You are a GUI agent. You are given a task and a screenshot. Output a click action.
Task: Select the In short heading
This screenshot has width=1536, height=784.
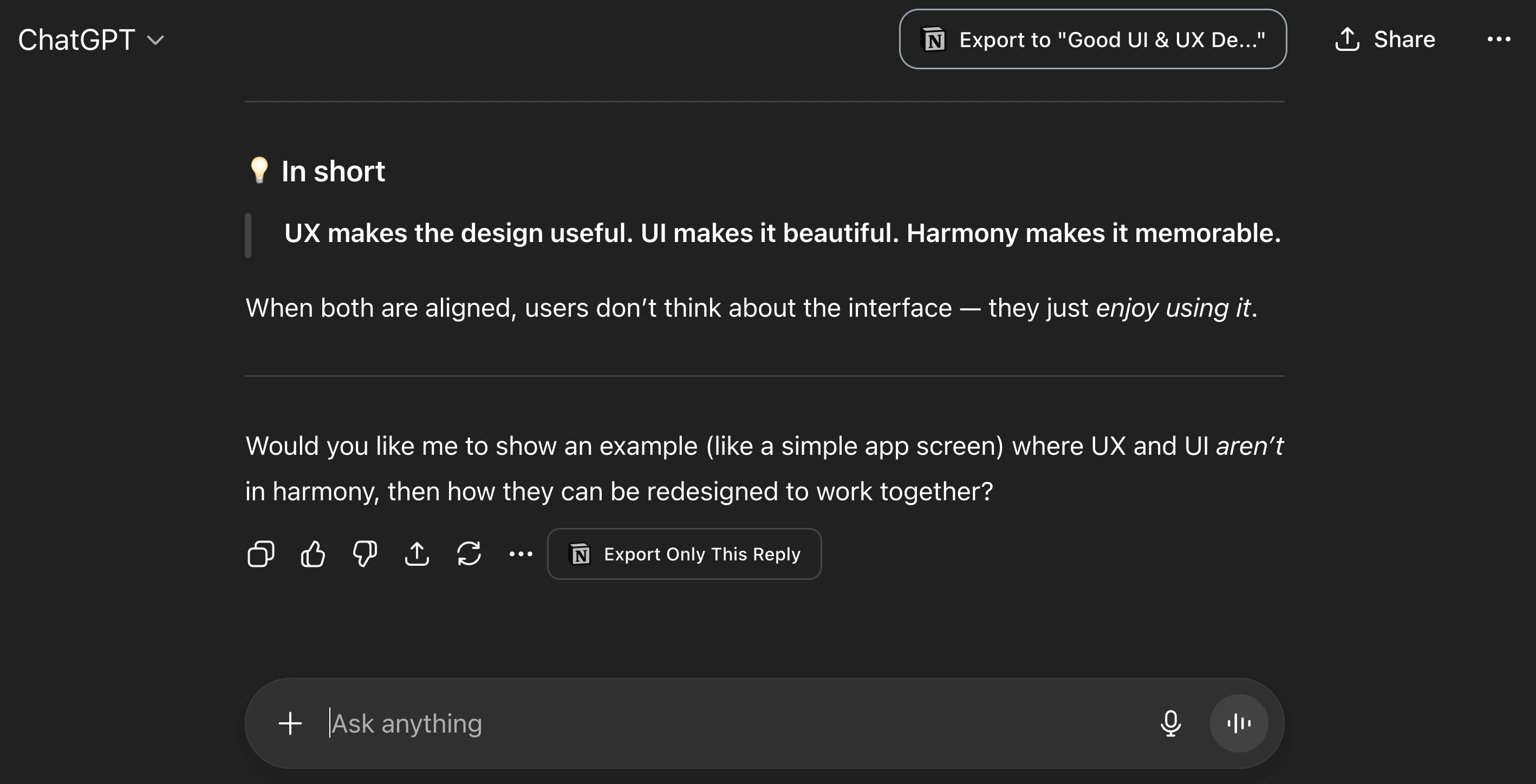tap(333, 171)
